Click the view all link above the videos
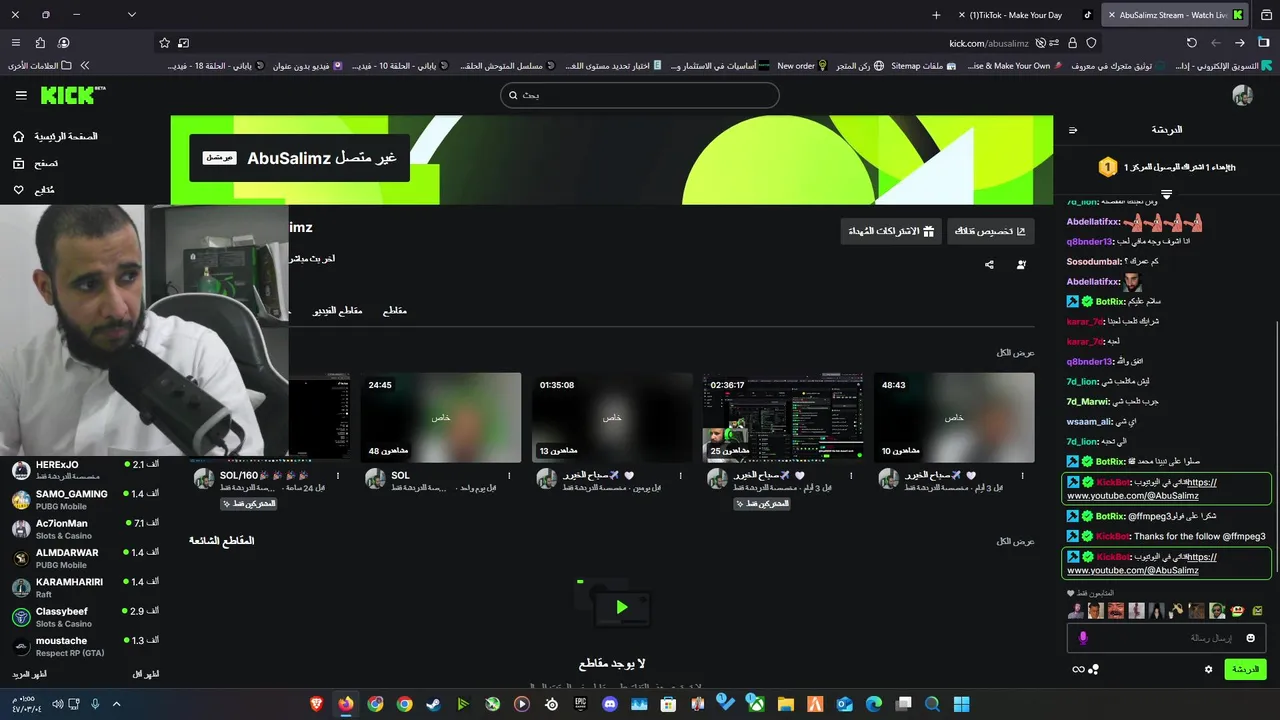 [x=1015, y=353]
